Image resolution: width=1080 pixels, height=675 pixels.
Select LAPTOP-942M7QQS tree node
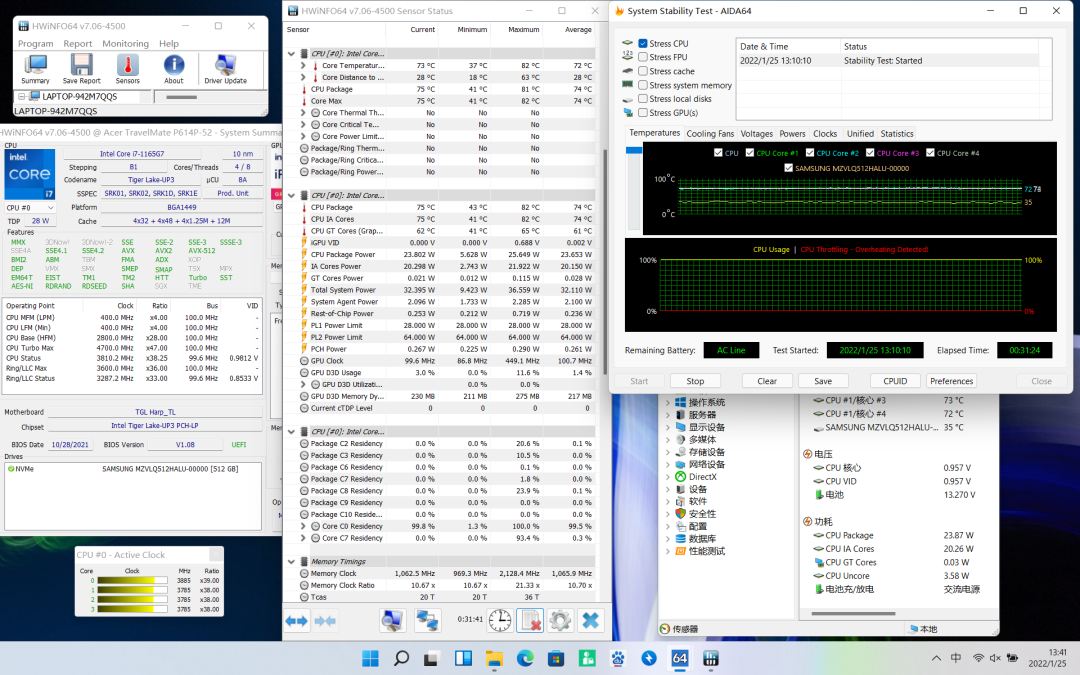coord(79,96)
